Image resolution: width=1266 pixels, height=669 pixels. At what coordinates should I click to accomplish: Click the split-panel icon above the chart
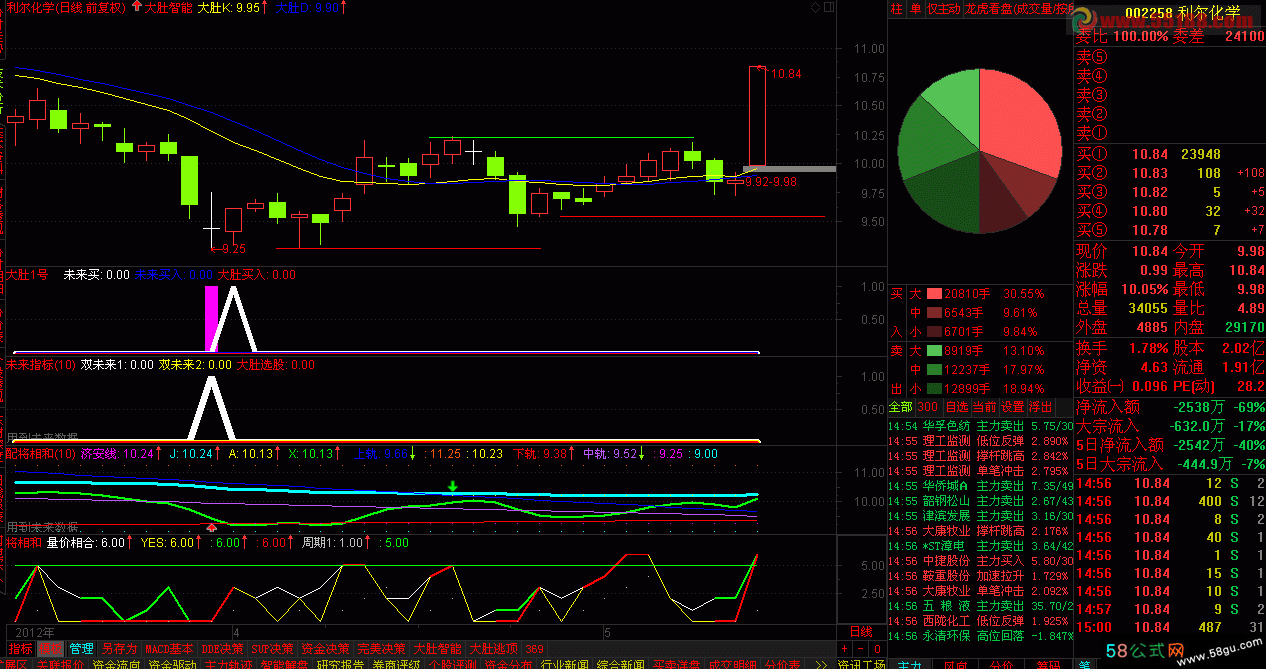pyautogui.click(x=828, y=8)
